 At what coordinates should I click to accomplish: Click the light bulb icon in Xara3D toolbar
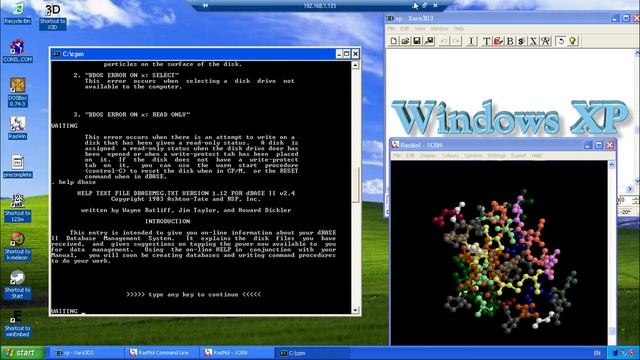[573, 41]
